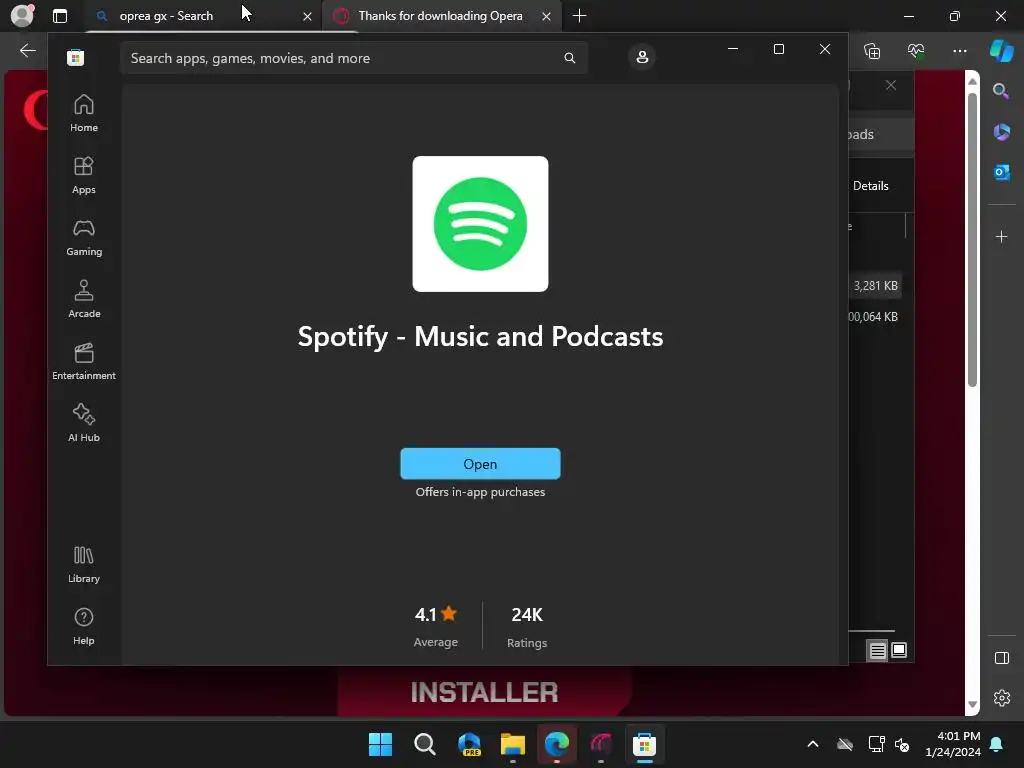Open Home in Microsoft Store sidebar
This screenshot has width=1024, height=768.
click(84, 113)
